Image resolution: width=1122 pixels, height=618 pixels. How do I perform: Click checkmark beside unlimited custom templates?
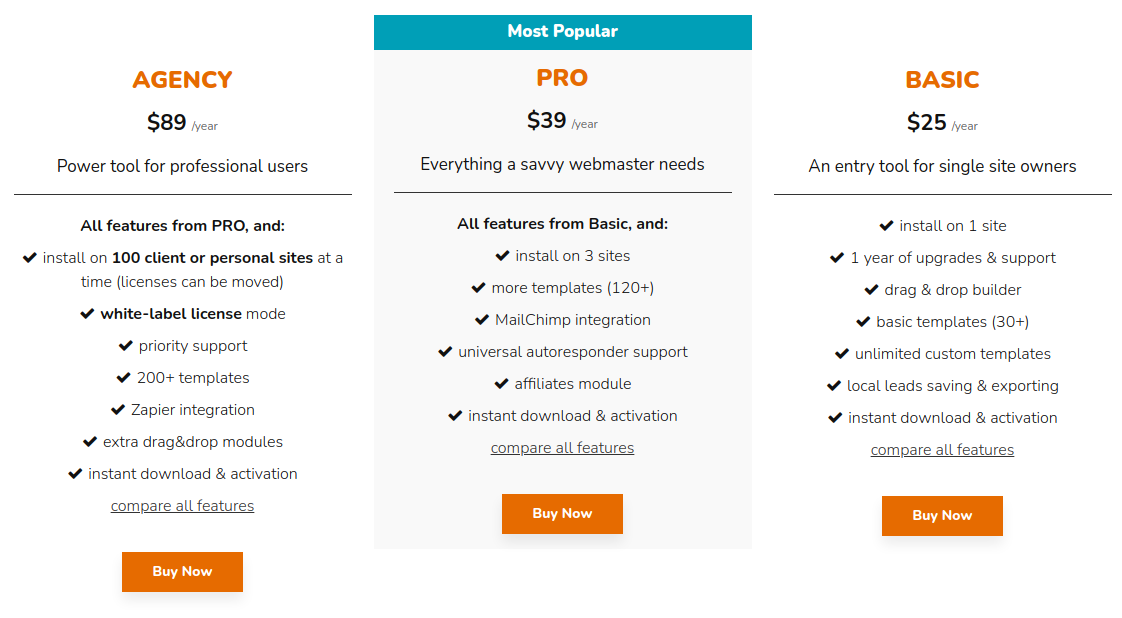[842, 353]
